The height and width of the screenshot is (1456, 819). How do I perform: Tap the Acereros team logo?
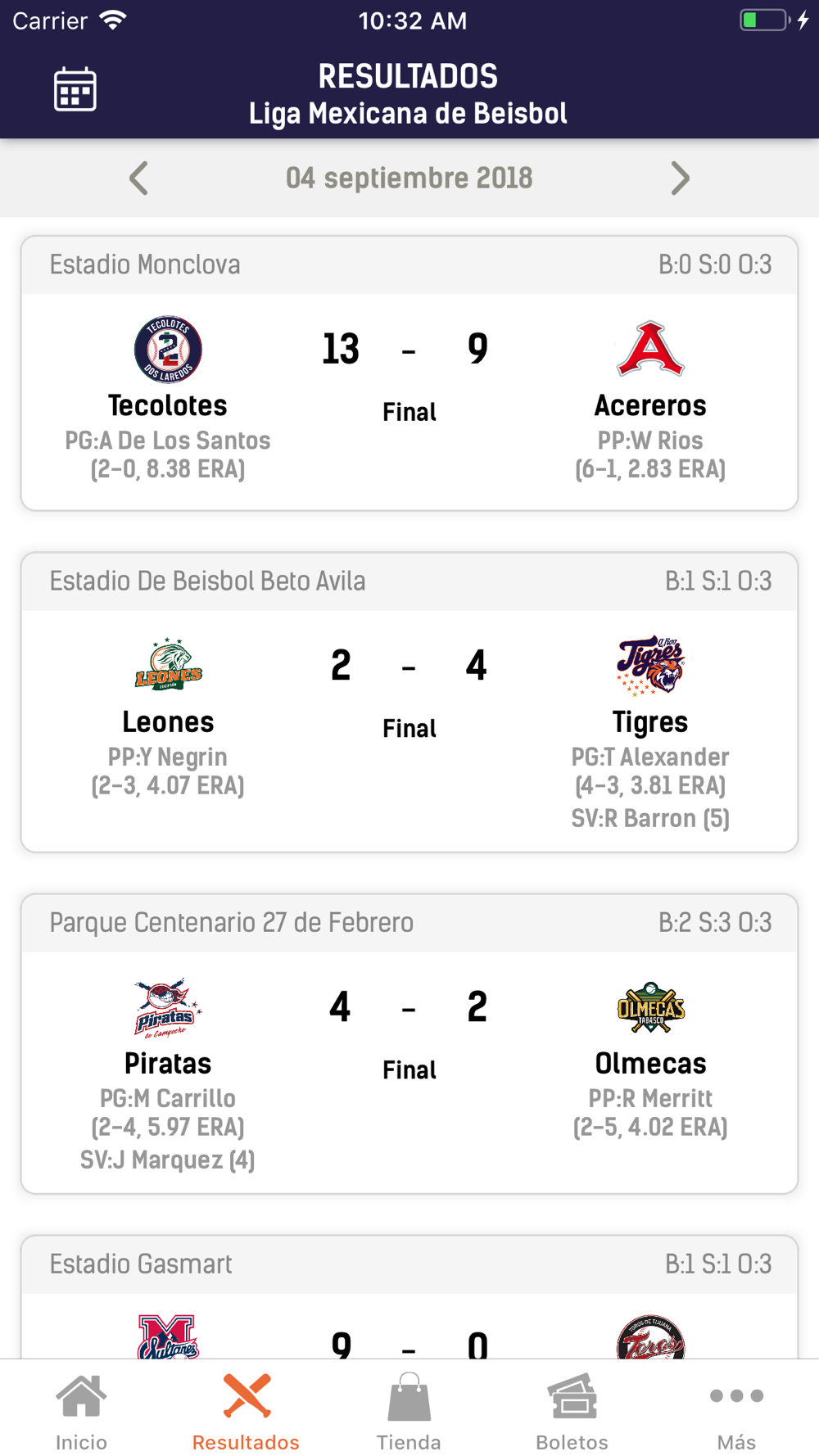coord(650,349)
